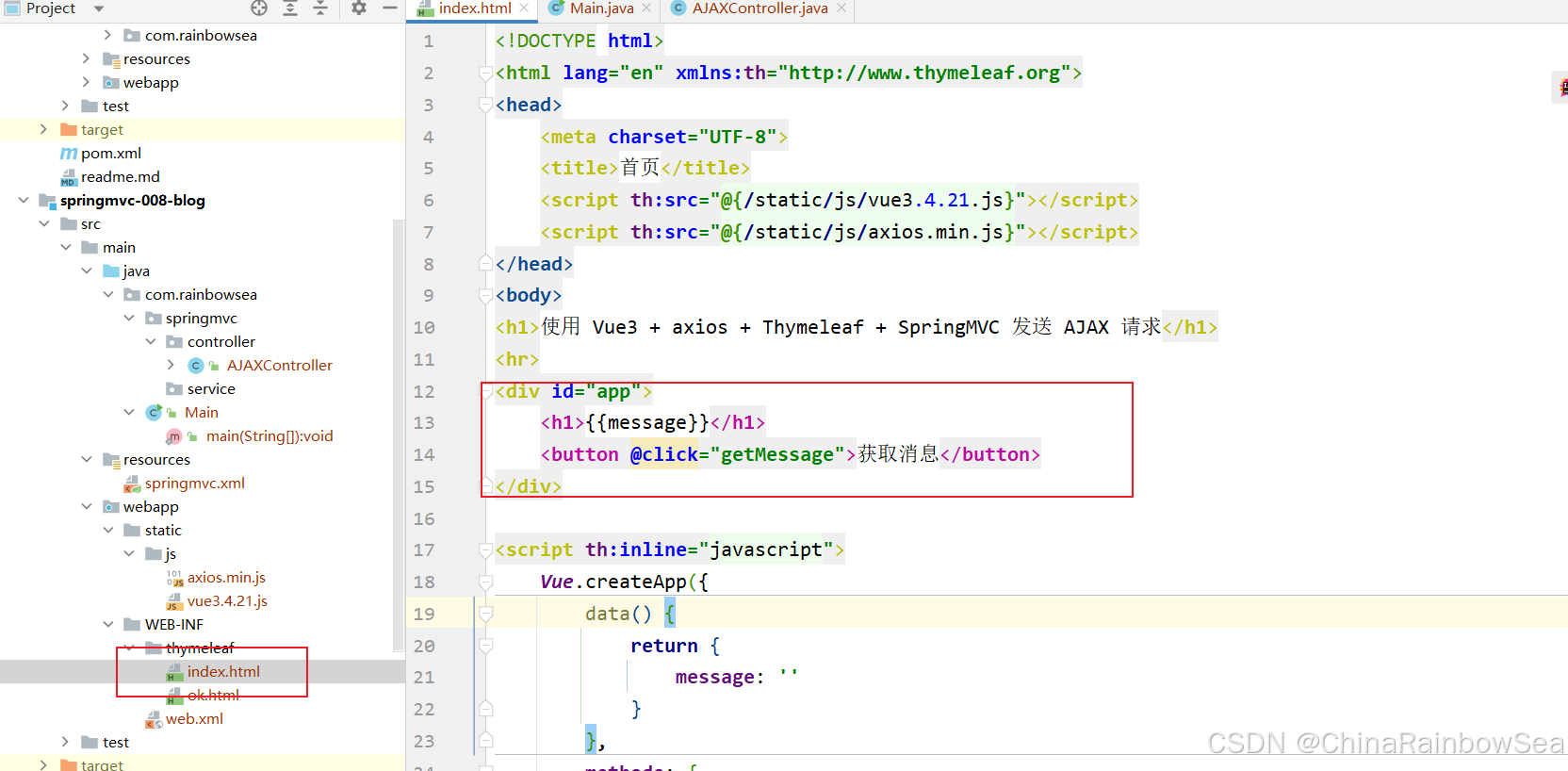Viewport: 1568px width, 771px height.
Task: Click line number 14 in gutter
Action: point(424,454)
